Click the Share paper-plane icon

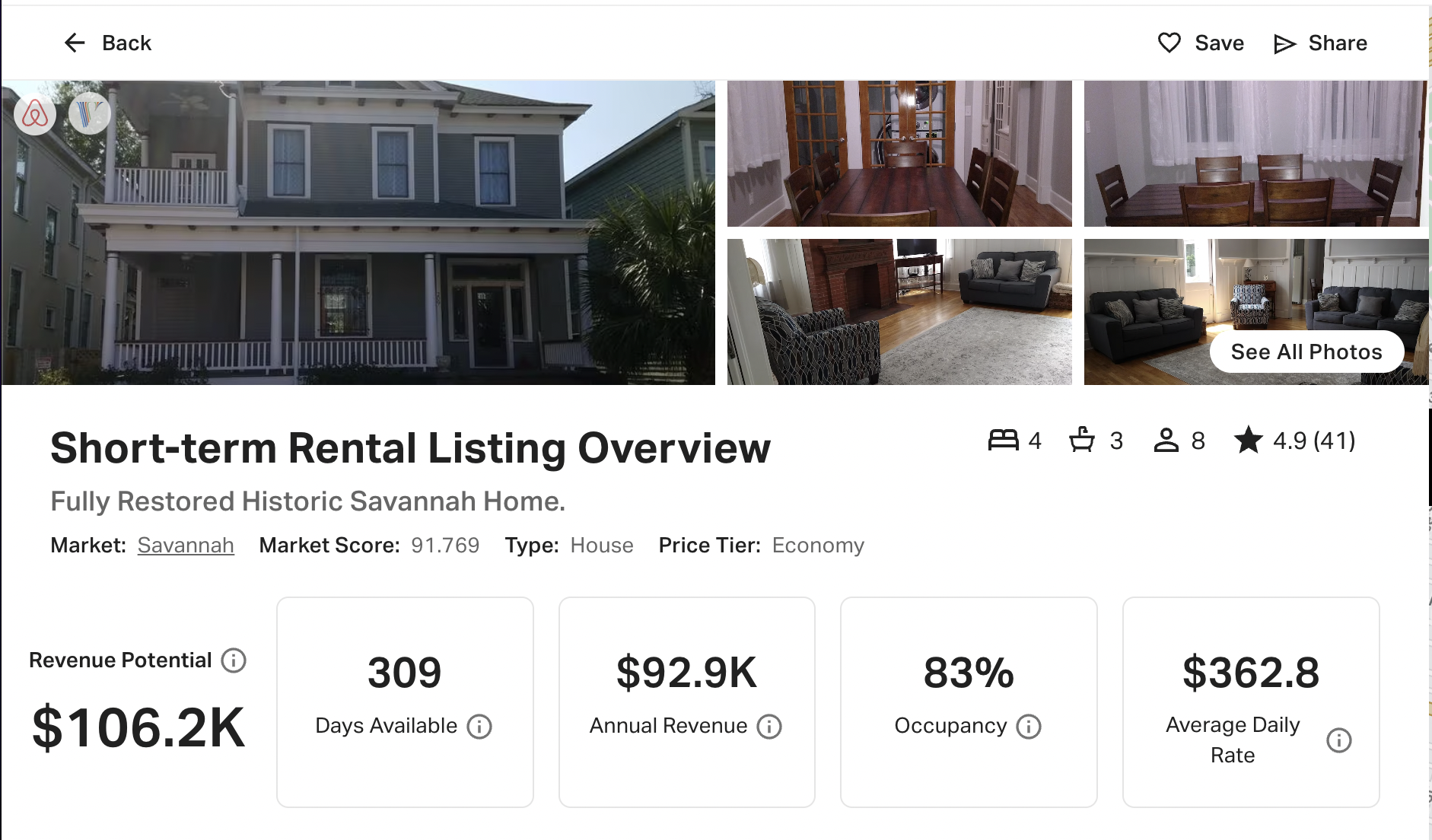(x=1284, y=44)
